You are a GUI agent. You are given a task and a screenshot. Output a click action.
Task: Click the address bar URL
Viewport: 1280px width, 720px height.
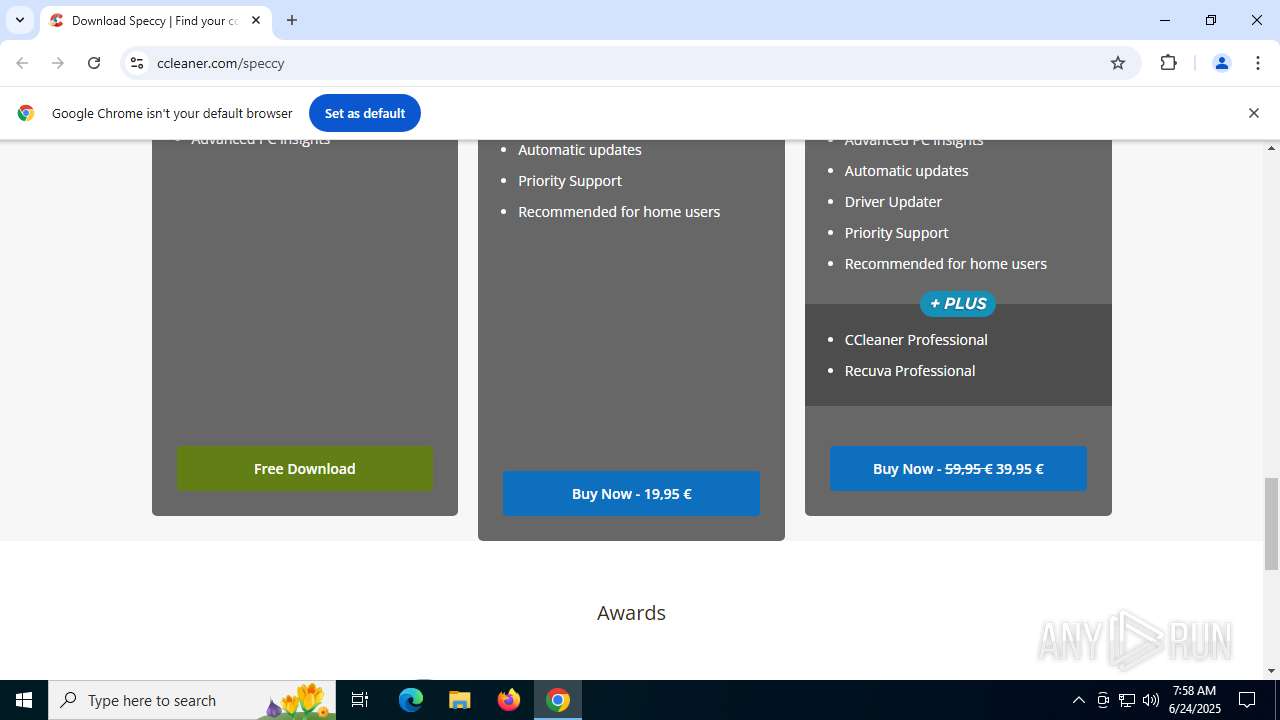221,63
